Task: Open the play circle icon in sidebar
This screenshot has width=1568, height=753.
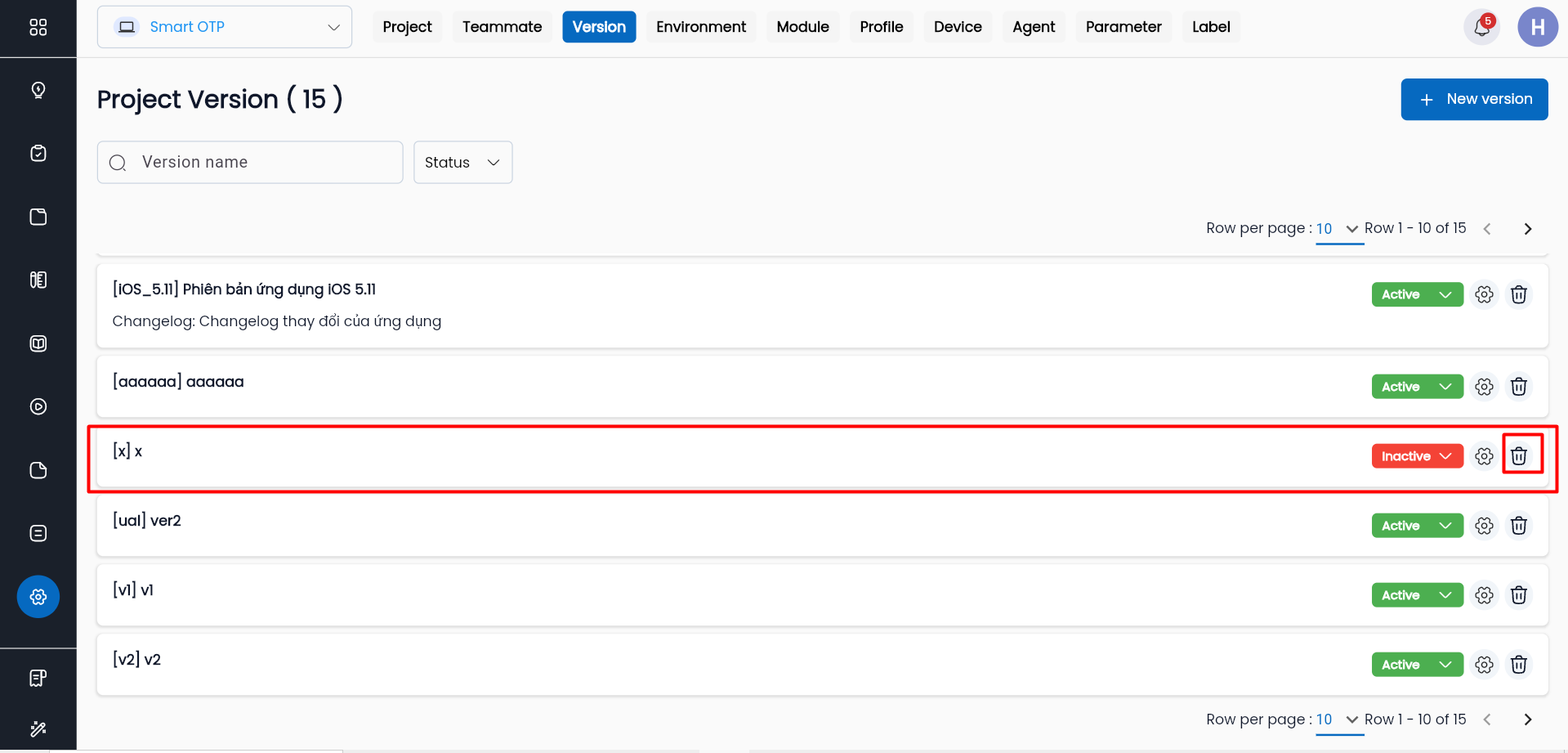Action: (38, 406)
